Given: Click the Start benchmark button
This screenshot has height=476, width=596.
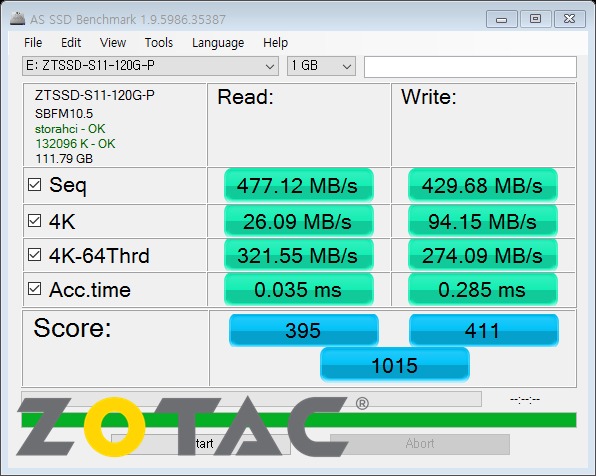Looking at the screenshot, I should tap(201, 444).
